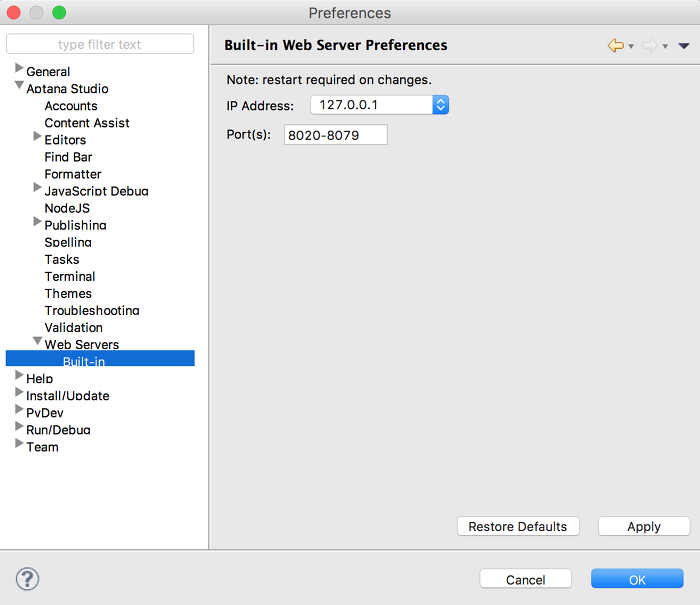Viewport: 700px width, 605px height.
Task: Collapse the Aptana Studio tree node
Action: pyautogui.click(x=19, y=85)
